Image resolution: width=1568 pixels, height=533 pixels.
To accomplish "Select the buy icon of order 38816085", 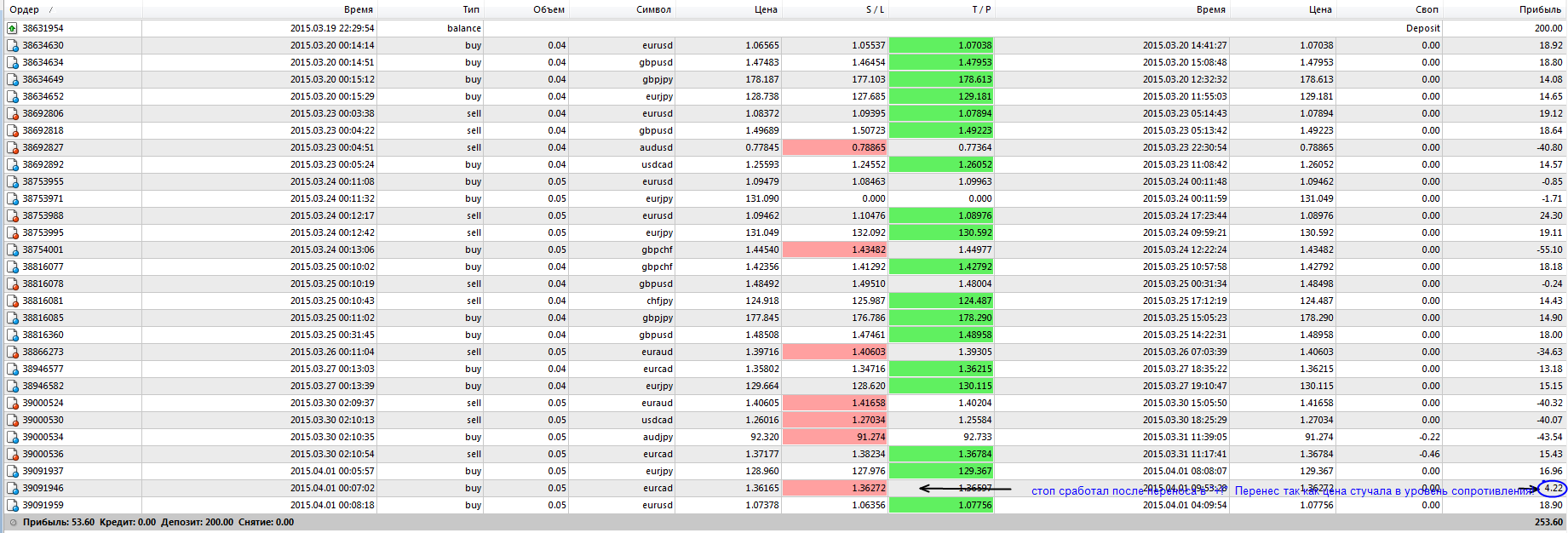I will pos(12,318).
